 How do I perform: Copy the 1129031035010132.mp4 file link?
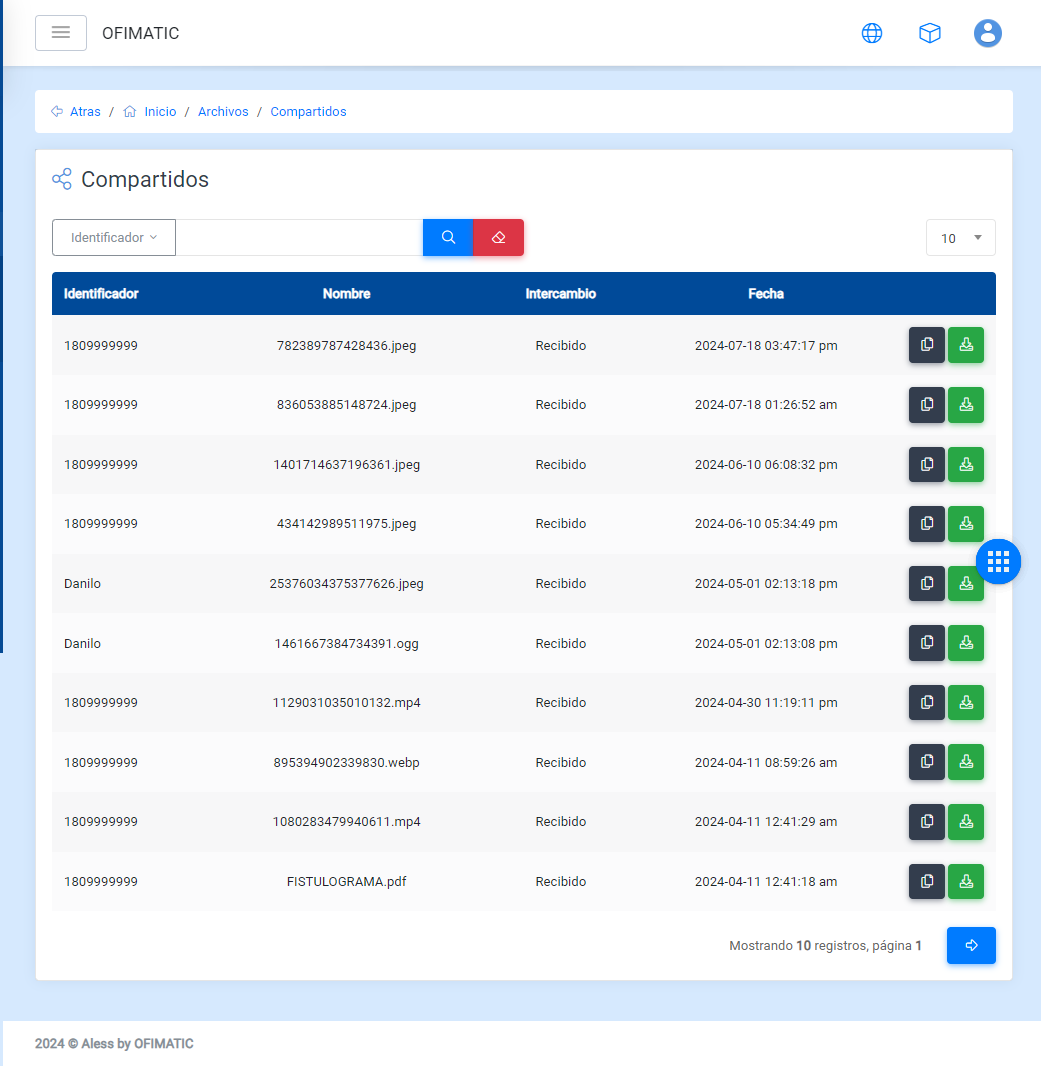(926, 703)
